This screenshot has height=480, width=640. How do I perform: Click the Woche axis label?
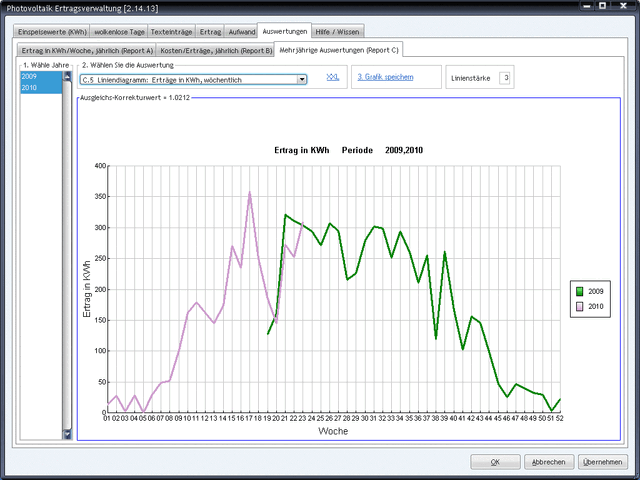[x=333, y=431]
